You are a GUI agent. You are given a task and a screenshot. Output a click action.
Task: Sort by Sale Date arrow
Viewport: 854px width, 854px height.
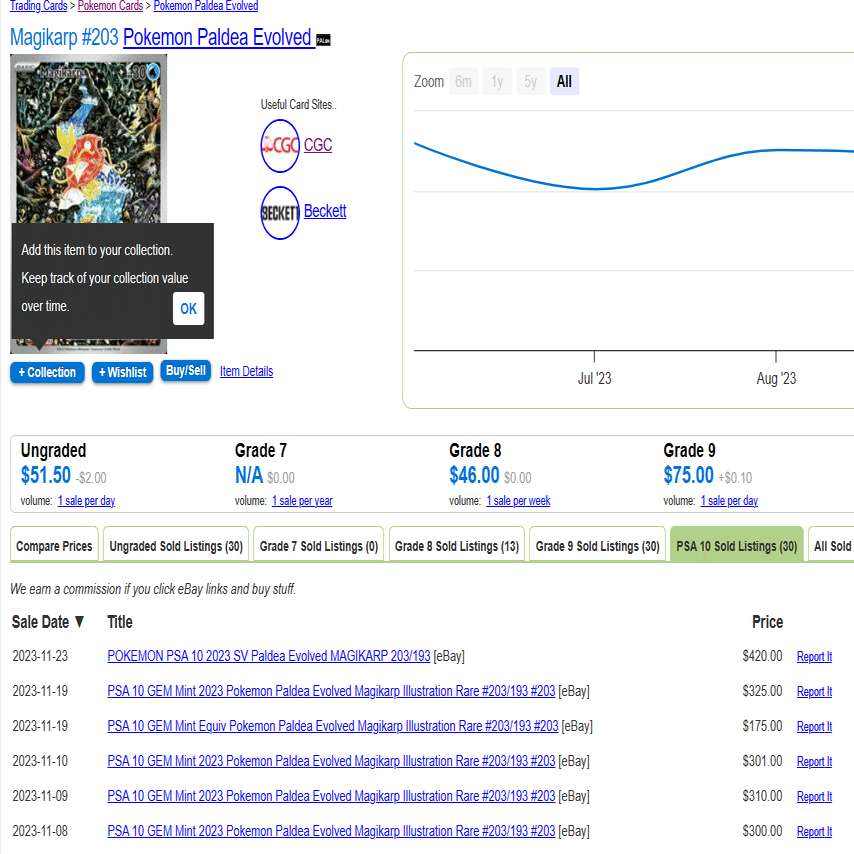(x=80, y=621)
